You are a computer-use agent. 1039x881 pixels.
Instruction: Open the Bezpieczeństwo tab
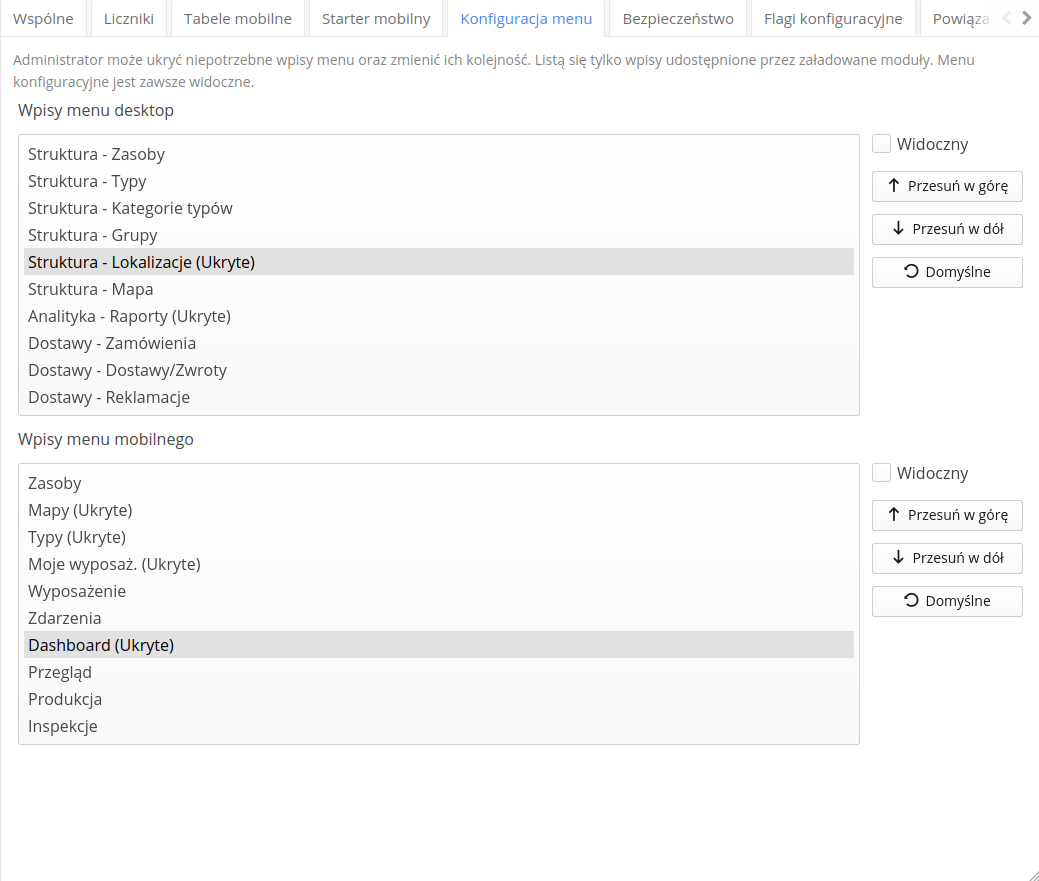[x=678, y=19]
